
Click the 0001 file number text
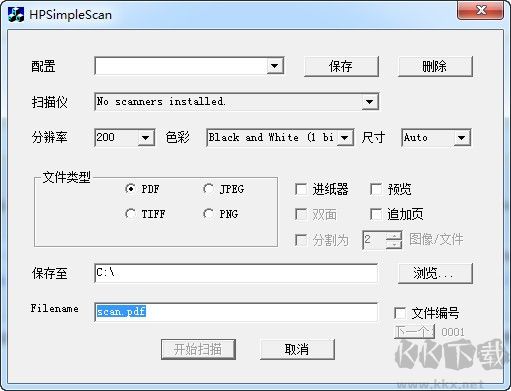click(453, 332)
